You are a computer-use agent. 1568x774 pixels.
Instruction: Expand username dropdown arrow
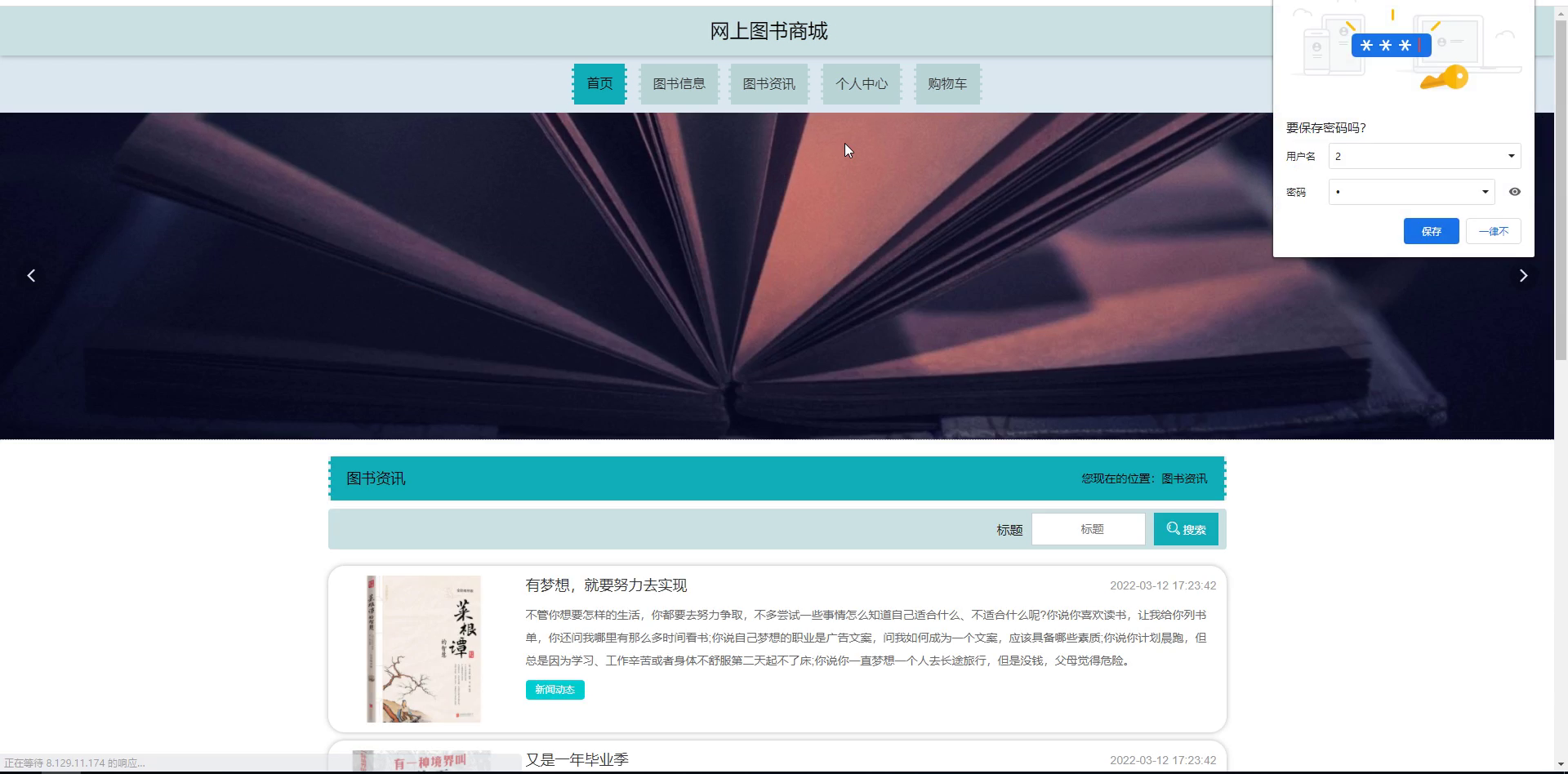pyautogui.click(x=1511, y=156)
